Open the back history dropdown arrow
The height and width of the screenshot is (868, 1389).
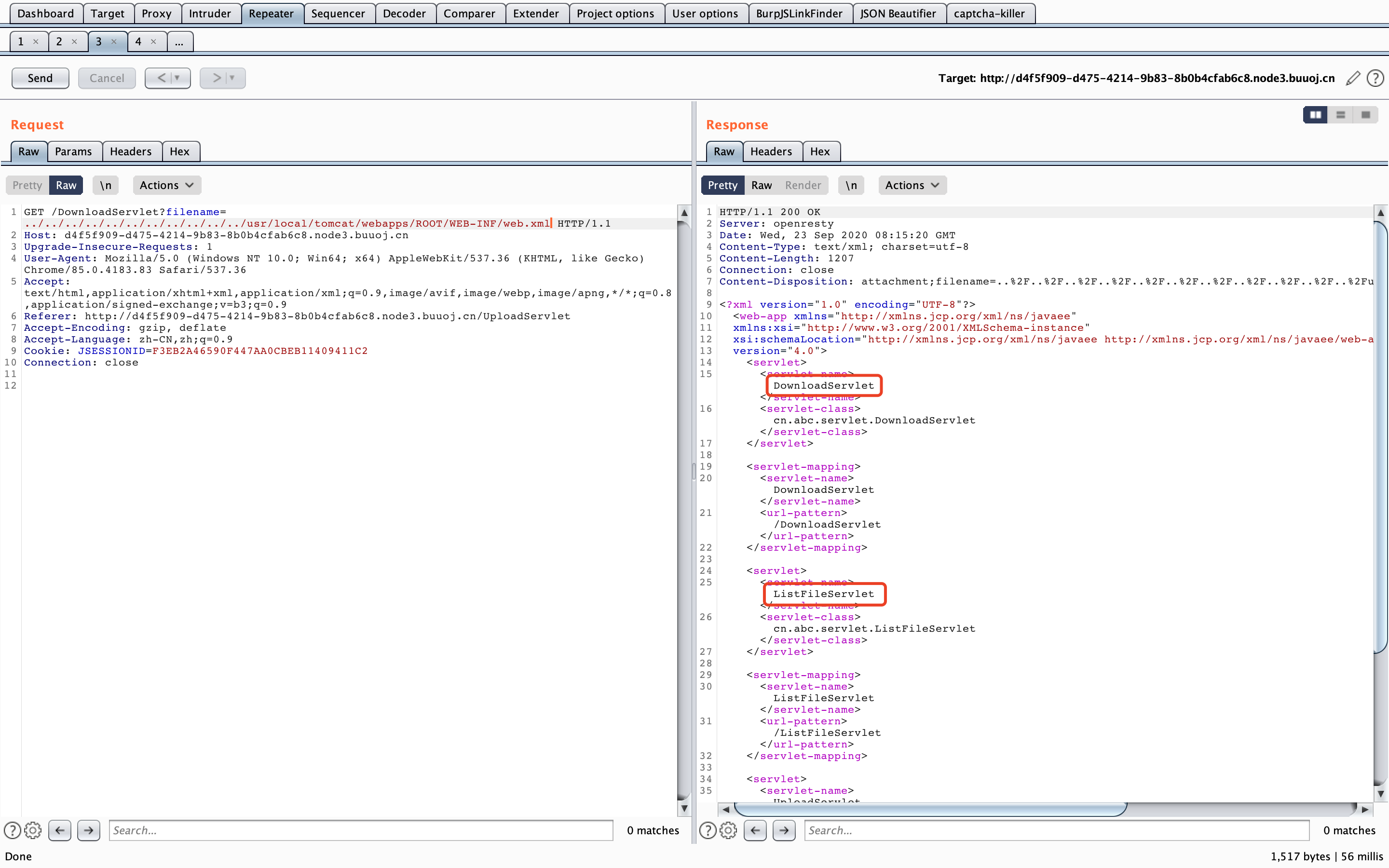point(177,78)
